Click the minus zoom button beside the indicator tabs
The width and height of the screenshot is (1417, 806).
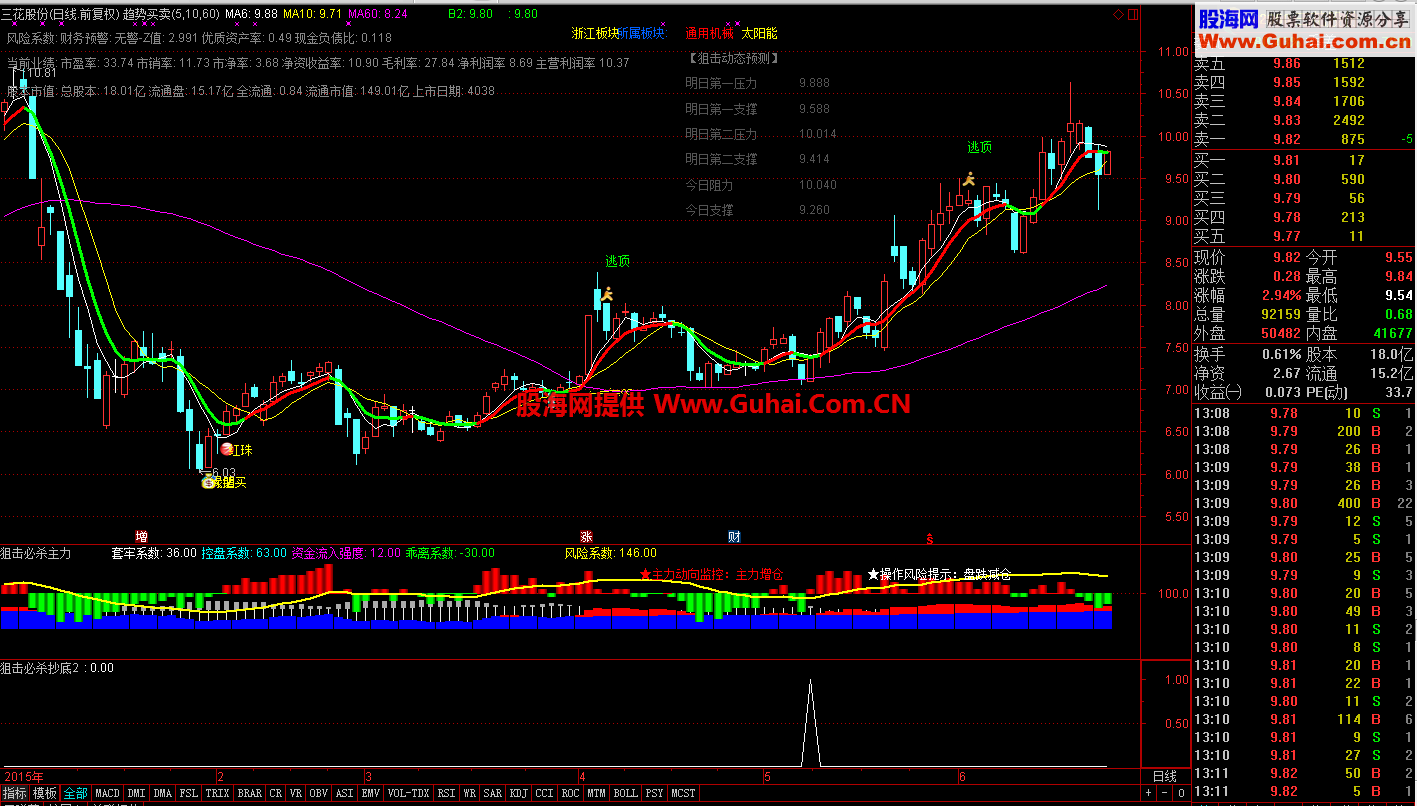[1164, 793]
